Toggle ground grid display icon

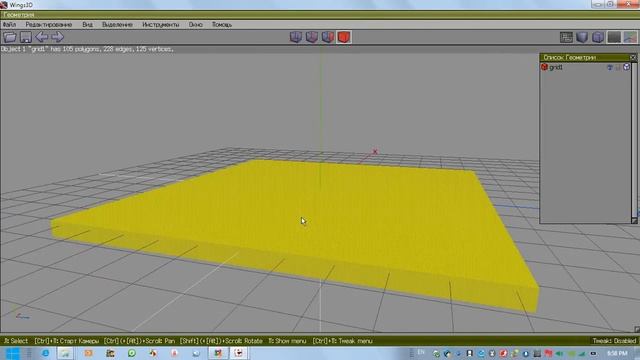614,37
